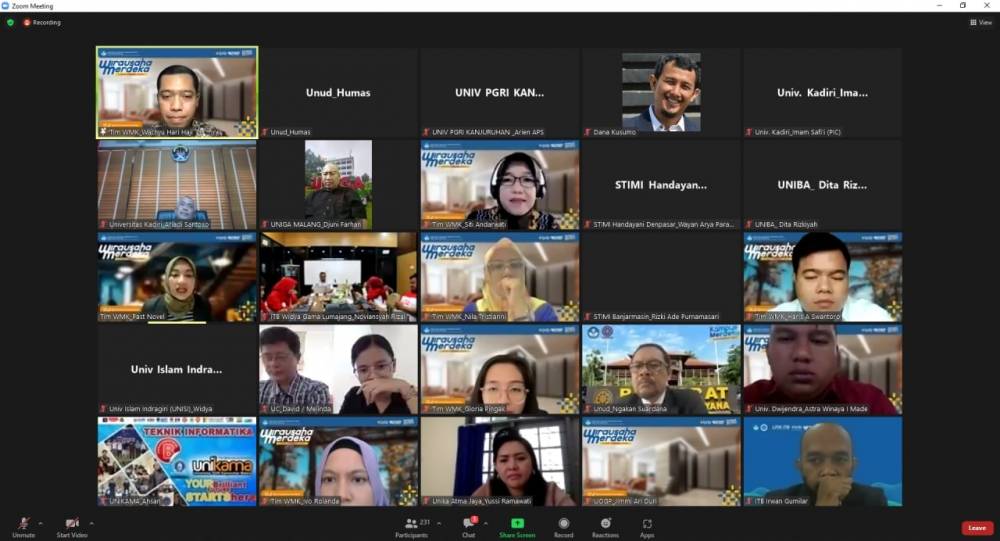This screenshot has width=1000, height=541.
Task: Expand the arrow next to Participants
Action: [x=438, y=522]
